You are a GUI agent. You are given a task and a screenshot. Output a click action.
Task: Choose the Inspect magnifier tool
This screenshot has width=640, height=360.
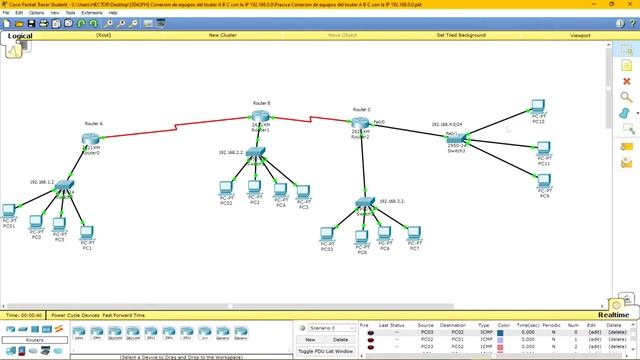pos(627,97)
